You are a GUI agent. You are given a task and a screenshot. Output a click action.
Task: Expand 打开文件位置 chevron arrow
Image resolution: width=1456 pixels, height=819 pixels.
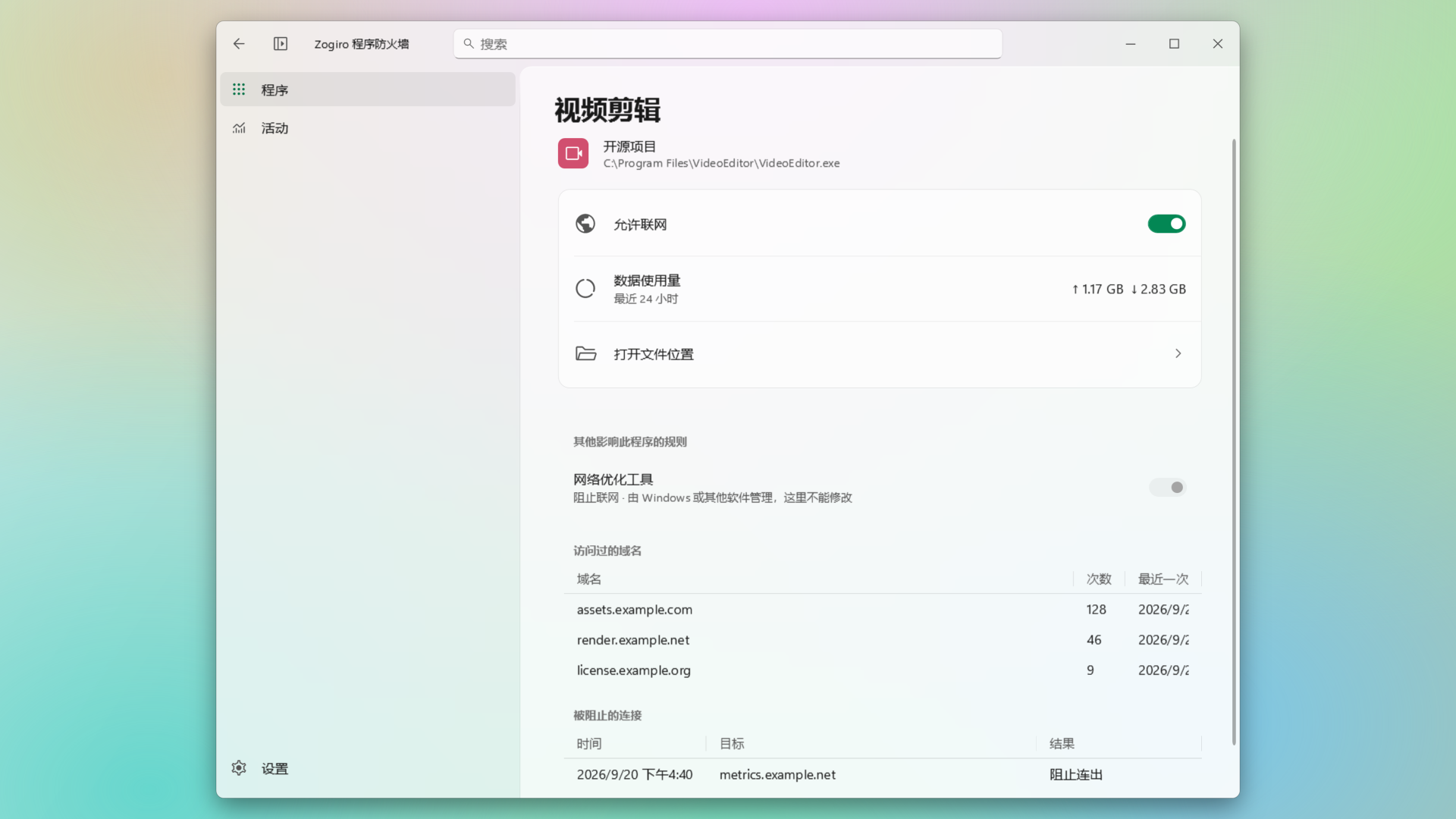pyautogui.click(x=1178, y=353)
